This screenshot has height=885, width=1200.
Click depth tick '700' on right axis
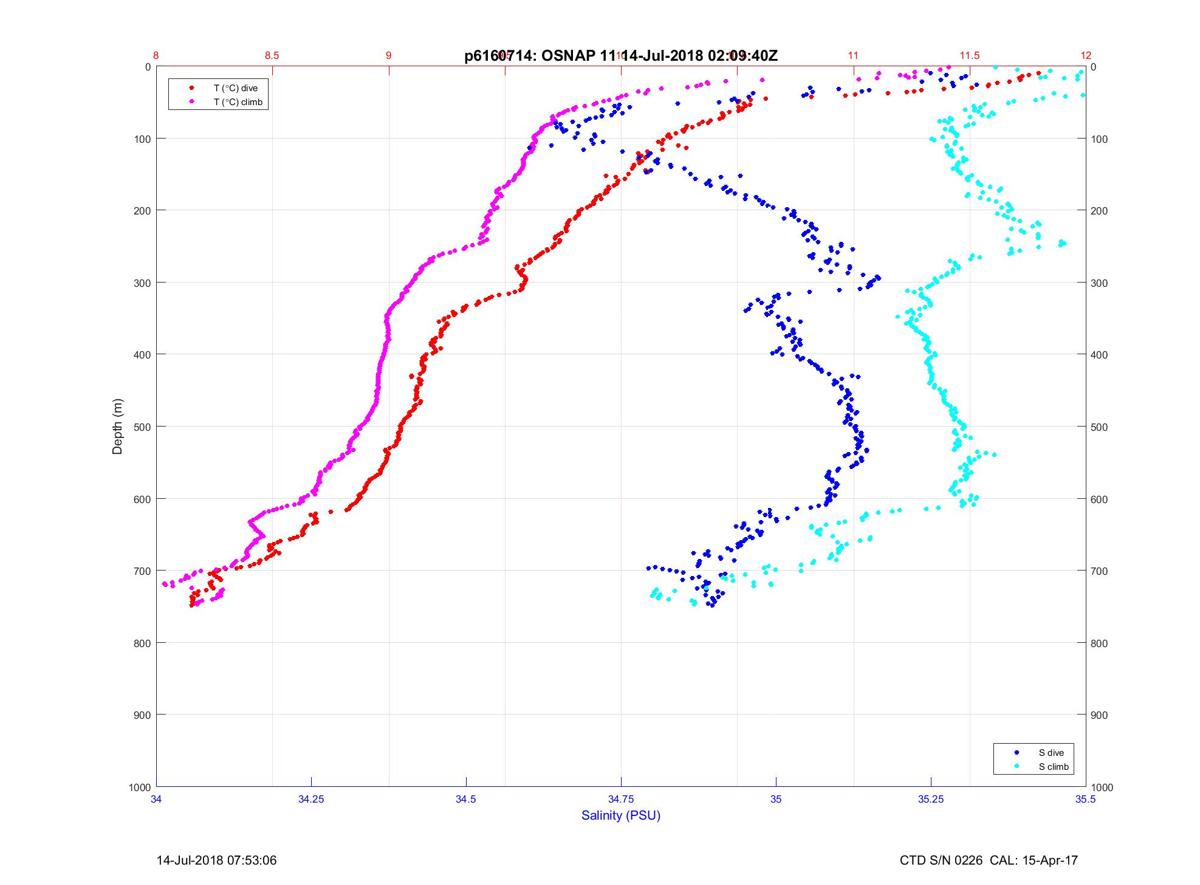[1101, 571]
